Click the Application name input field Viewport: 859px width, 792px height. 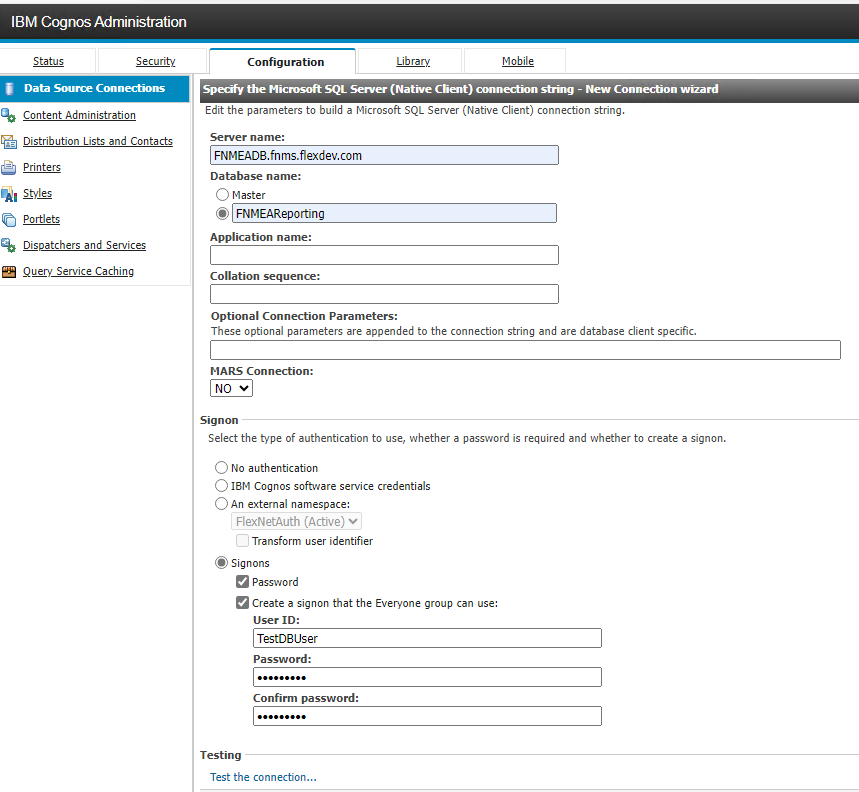pos(384,255)
